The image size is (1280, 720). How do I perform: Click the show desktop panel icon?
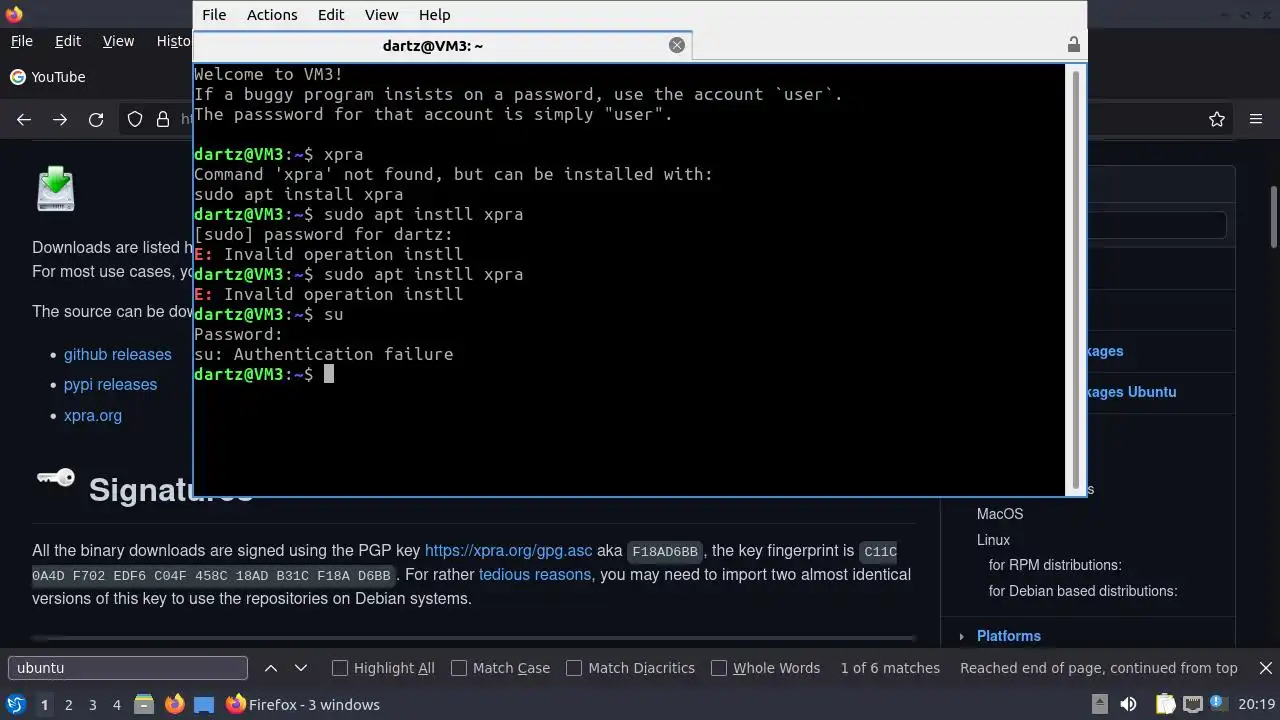[204, 705]
